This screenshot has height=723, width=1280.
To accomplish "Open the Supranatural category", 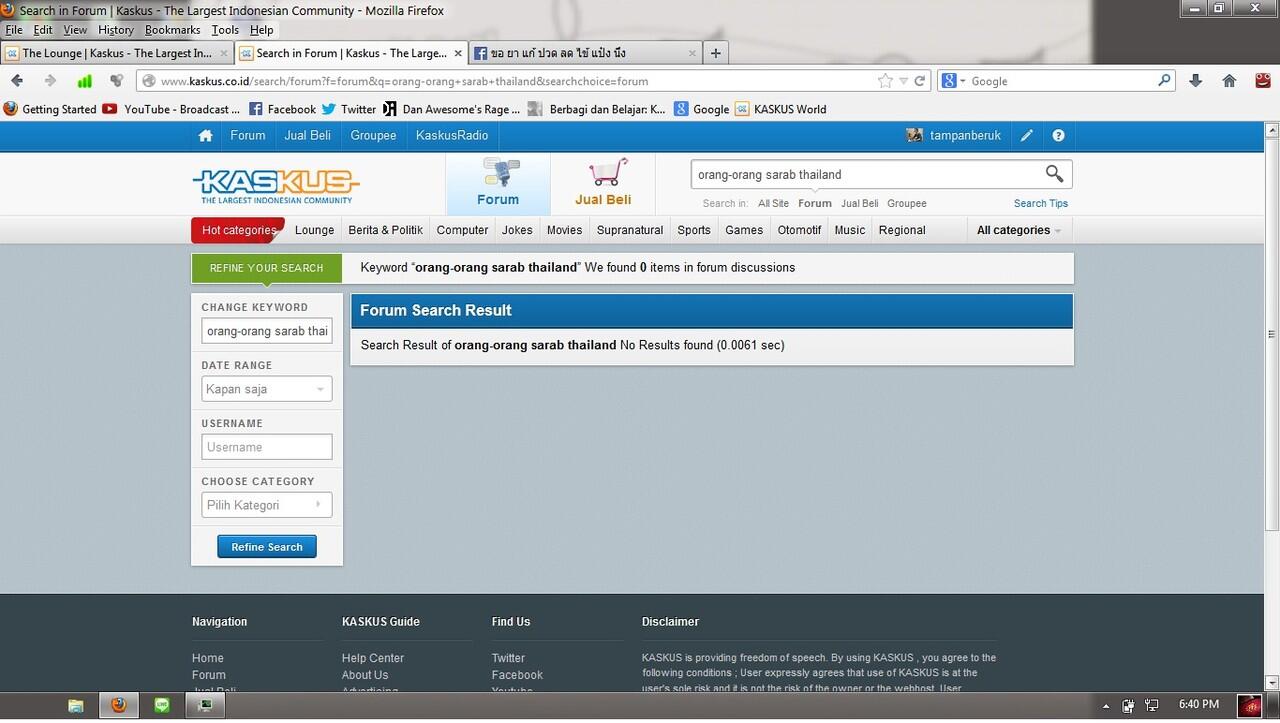I will [x=630, y=230].
